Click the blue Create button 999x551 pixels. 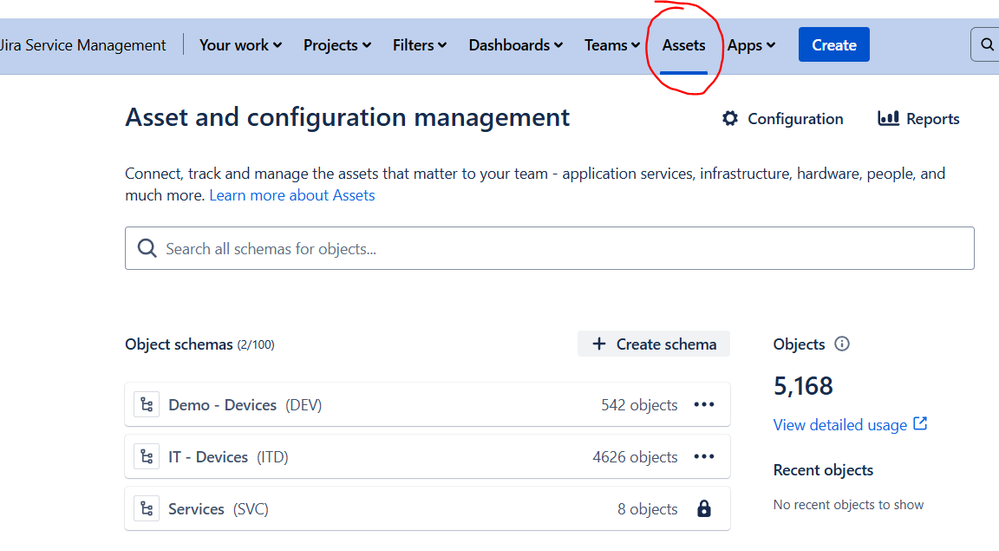tap(834, 45)
